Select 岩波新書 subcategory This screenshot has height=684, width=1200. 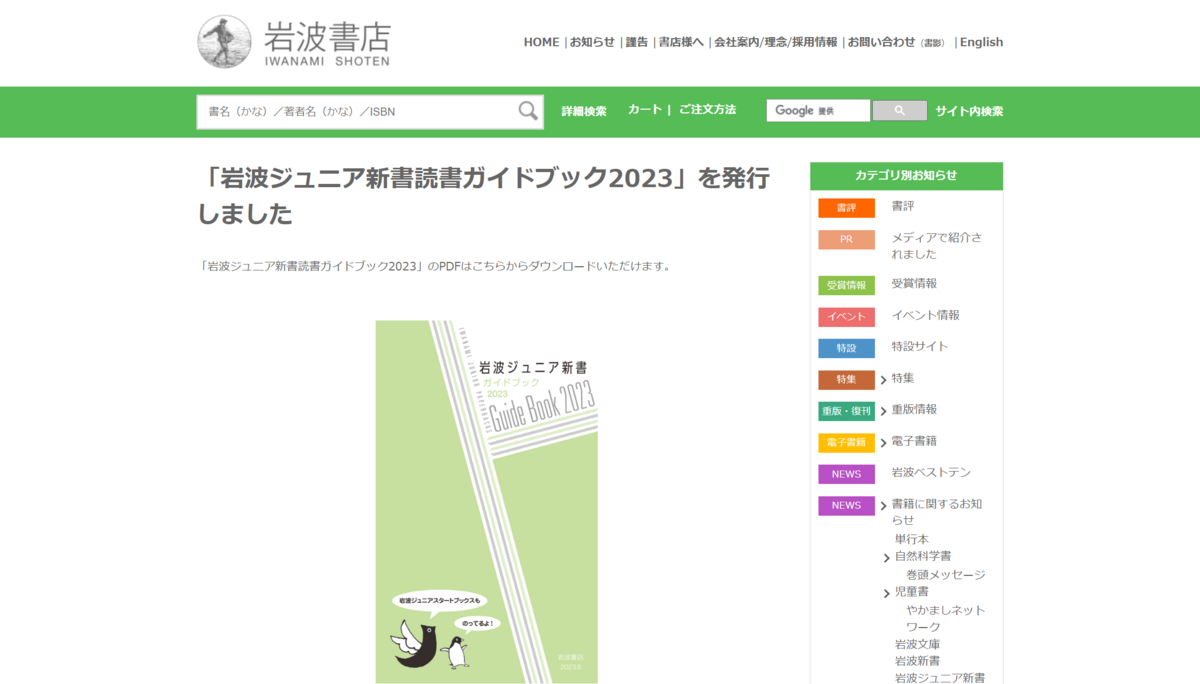click(918, 661)
